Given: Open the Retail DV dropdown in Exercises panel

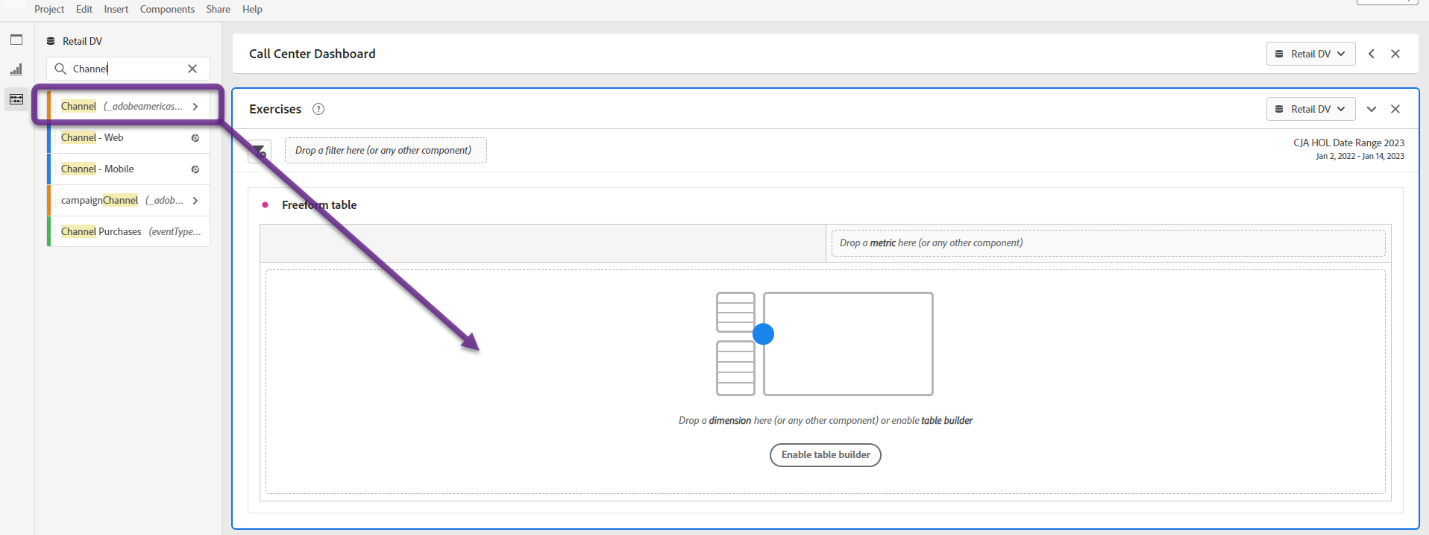Looking at the screenshot, I should 1311,109.
